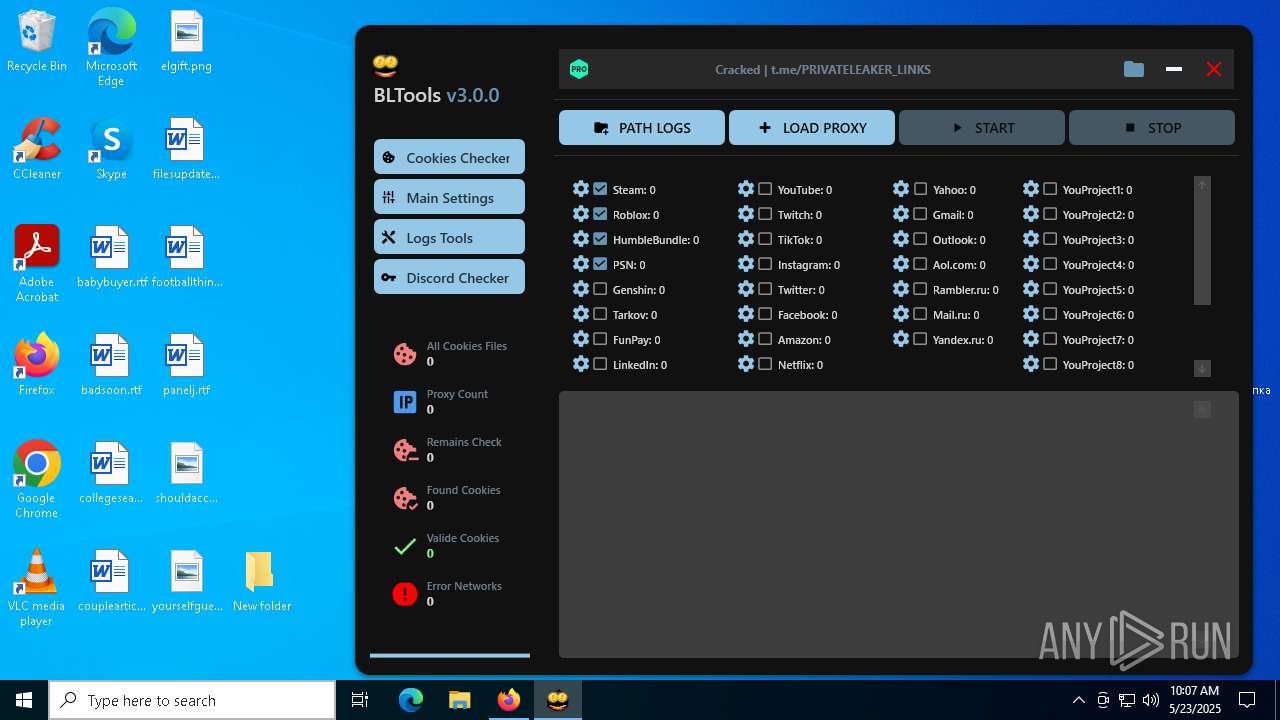The width and height of the screenshot is (1280, 720).
Task: Open settings gear for Instagram
Action: coord(746,264)
